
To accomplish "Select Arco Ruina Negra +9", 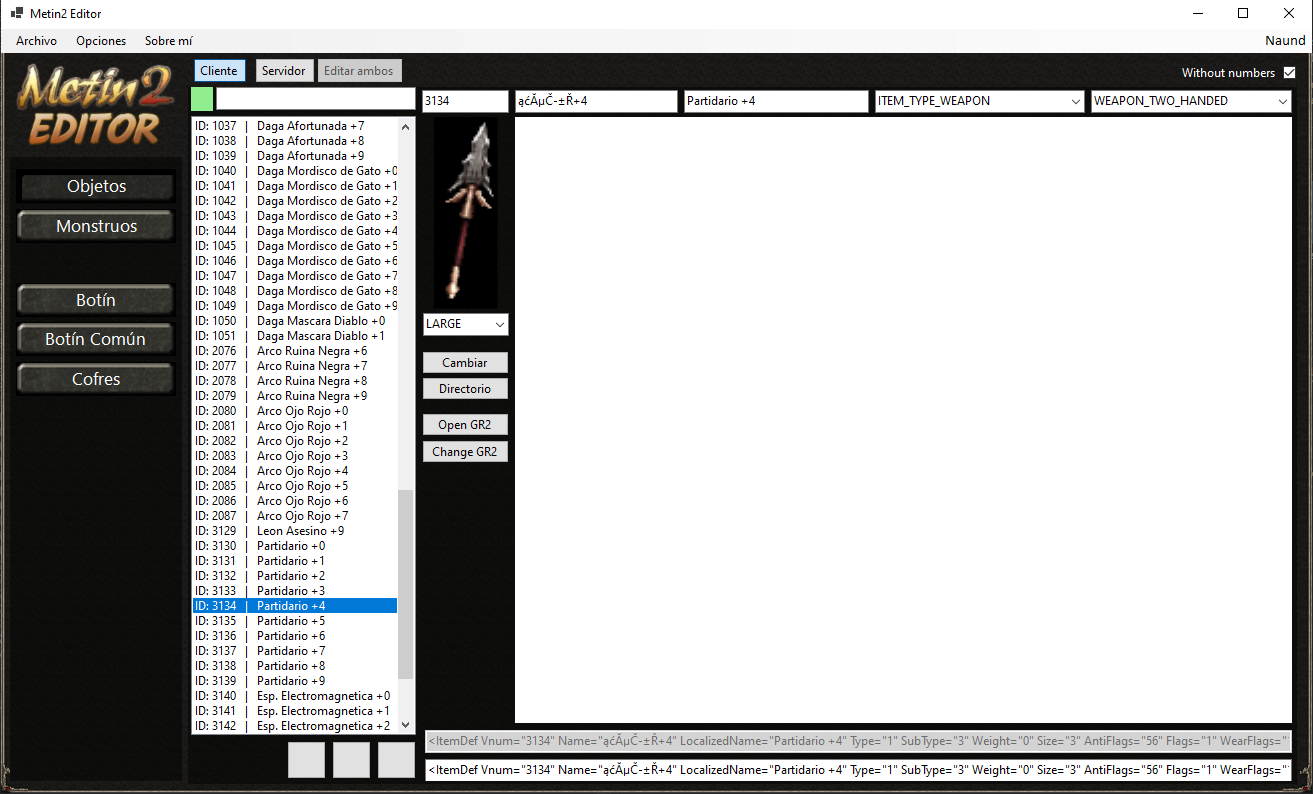I will tap(295, 396).
